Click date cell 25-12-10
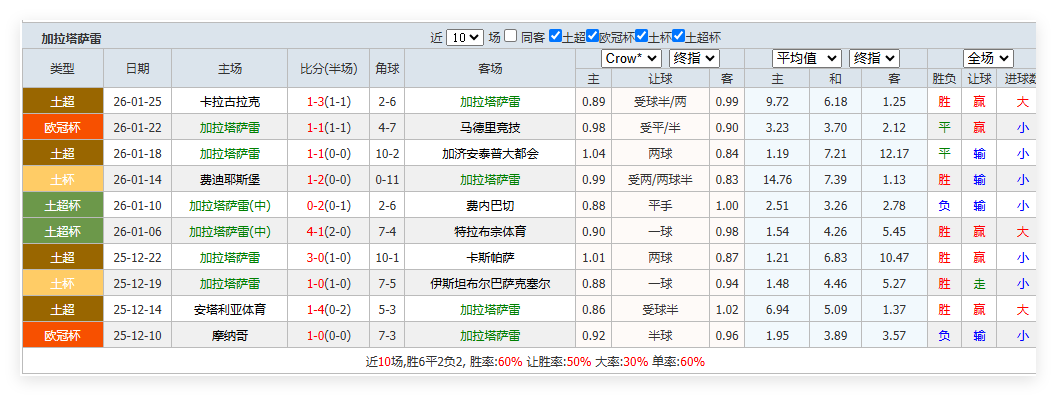This screenshot has height=396, width=1056. click(x=137, y=335)
